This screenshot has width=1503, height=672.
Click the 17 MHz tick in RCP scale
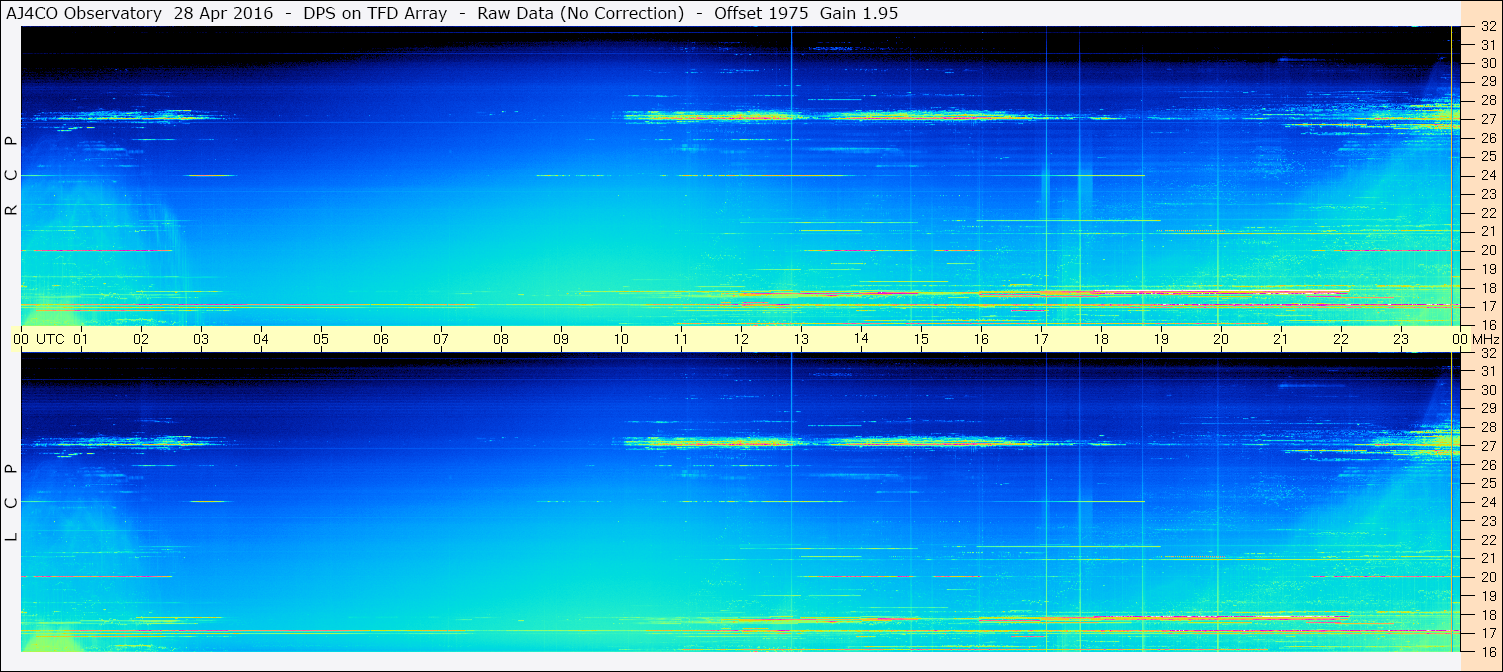click(x=1487, y=306)
